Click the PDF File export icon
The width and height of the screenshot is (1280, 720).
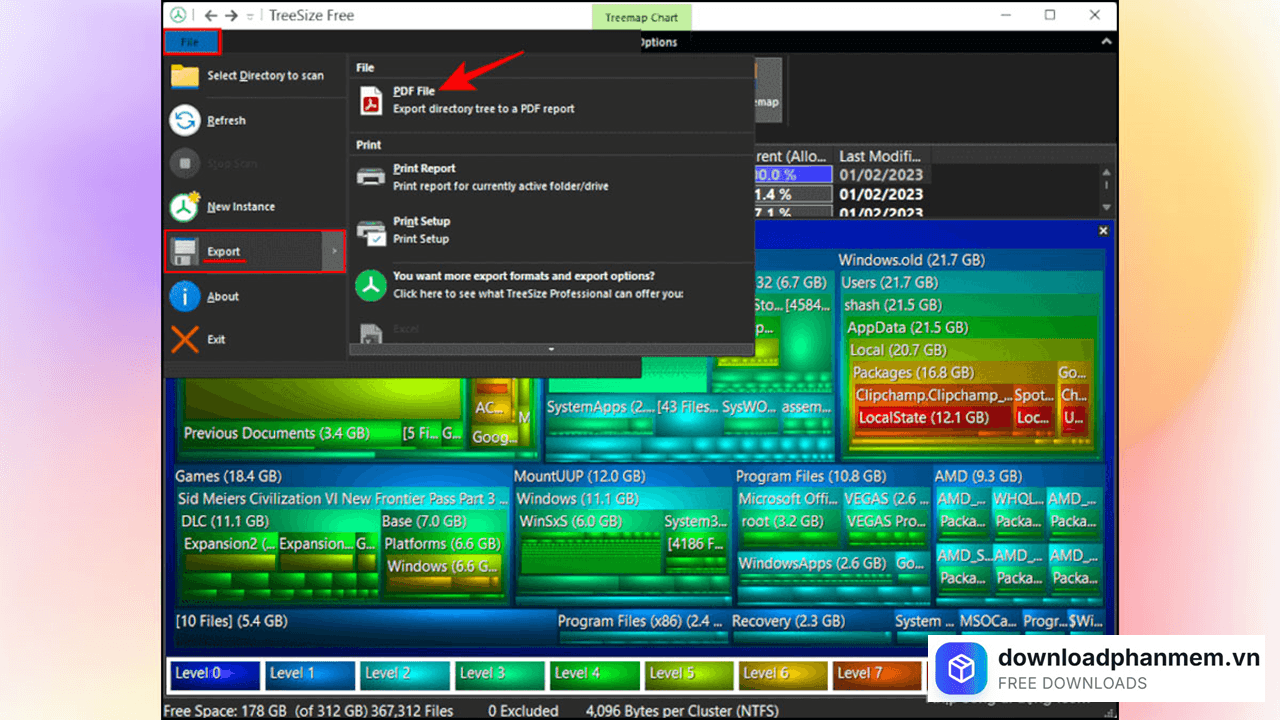[372, 100]
